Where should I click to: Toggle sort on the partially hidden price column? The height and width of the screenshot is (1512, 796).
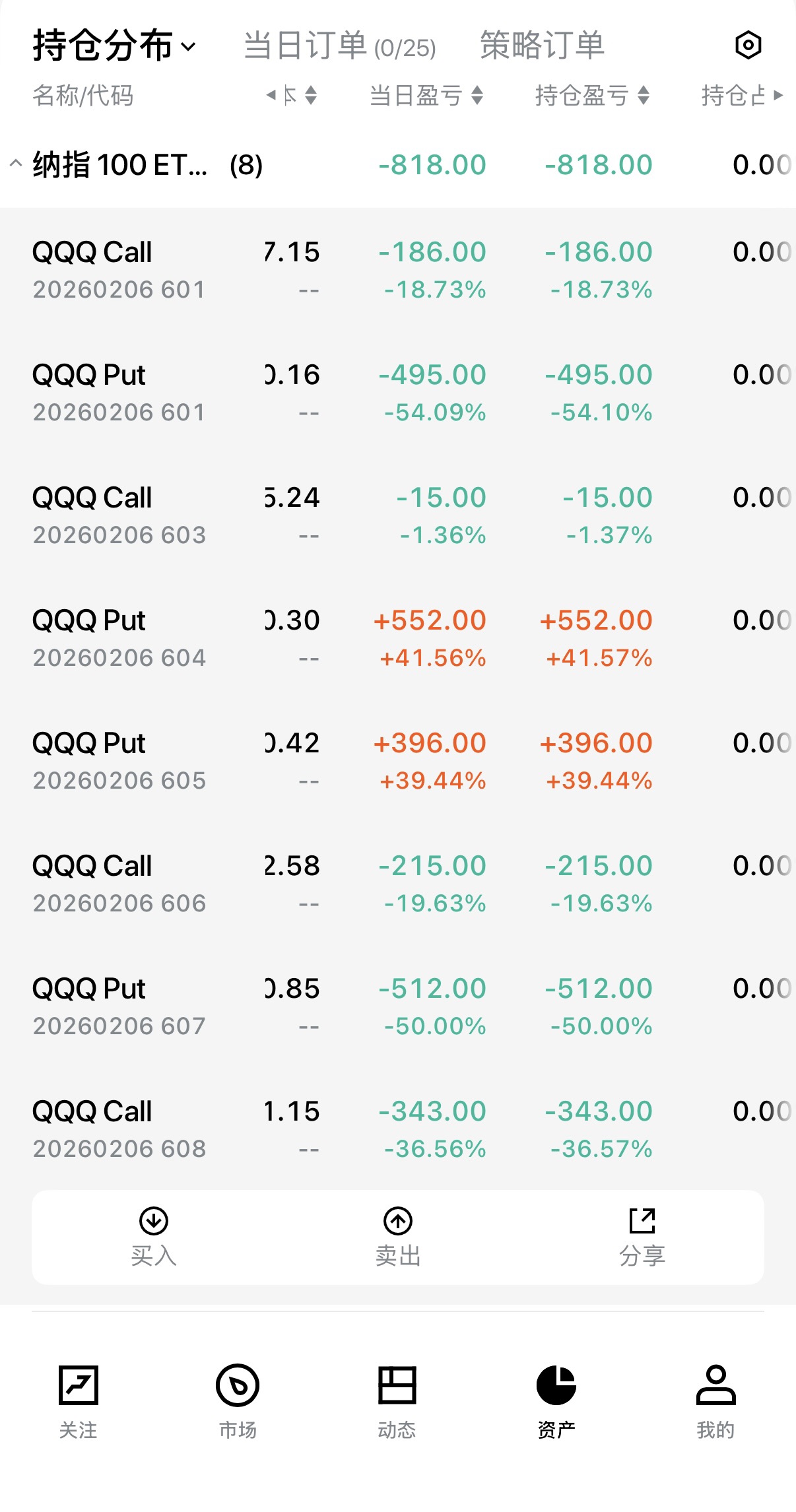click(311, 96)
